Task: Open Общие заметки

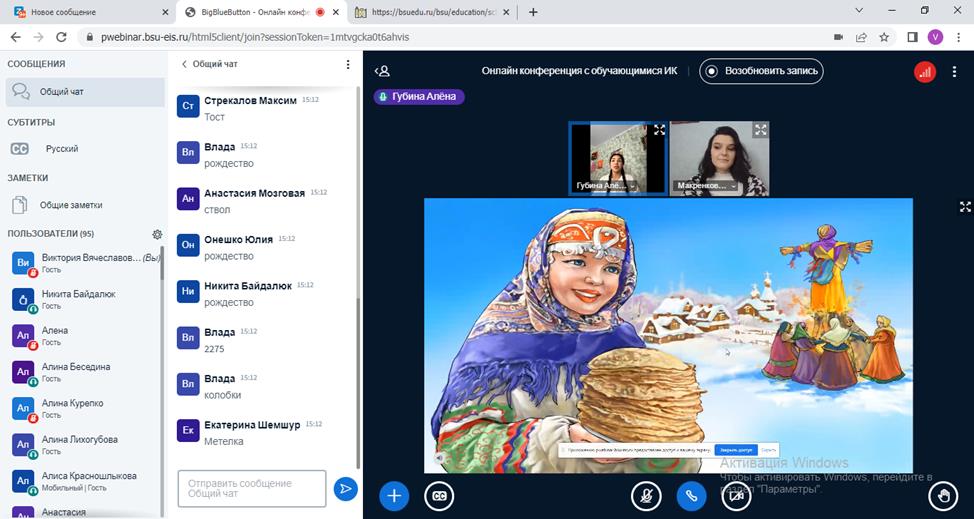Action: [86, 205]
